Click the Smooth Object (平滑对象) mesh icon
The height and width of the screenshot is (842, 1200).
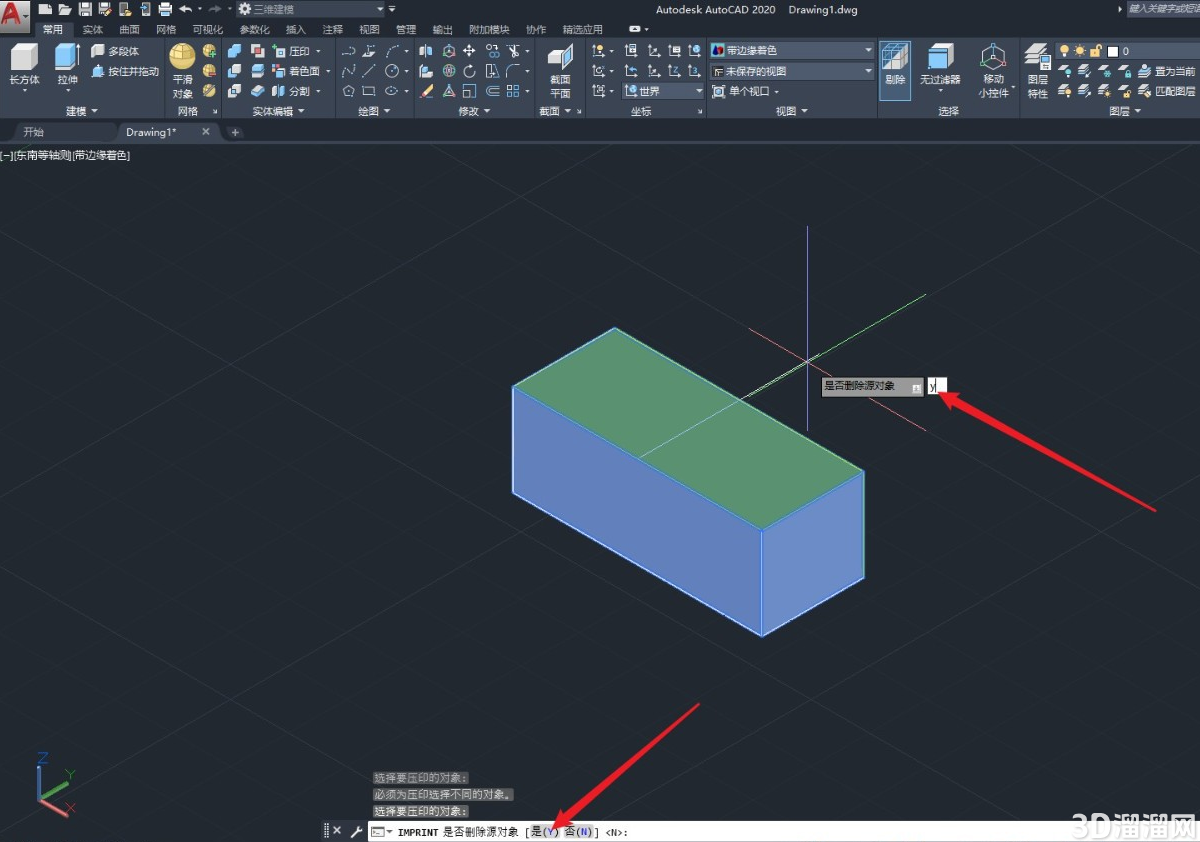(182, 70)
